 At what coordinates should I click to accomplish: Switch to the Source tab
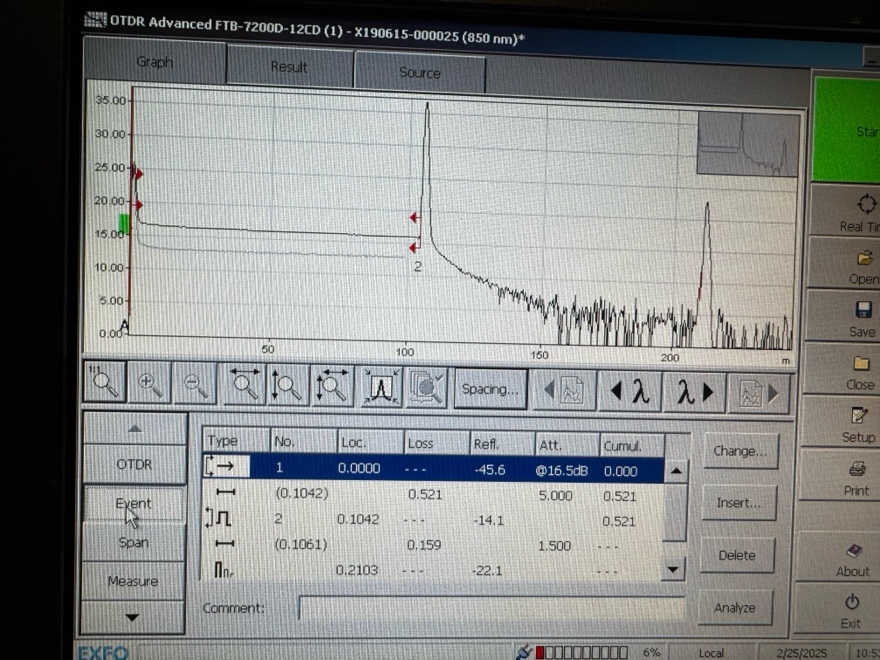point(419,72)
